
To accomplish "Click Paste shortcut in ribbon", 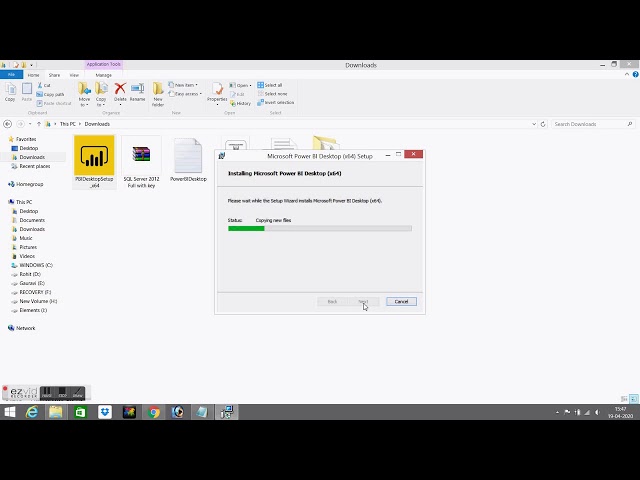I will [54, 103].
